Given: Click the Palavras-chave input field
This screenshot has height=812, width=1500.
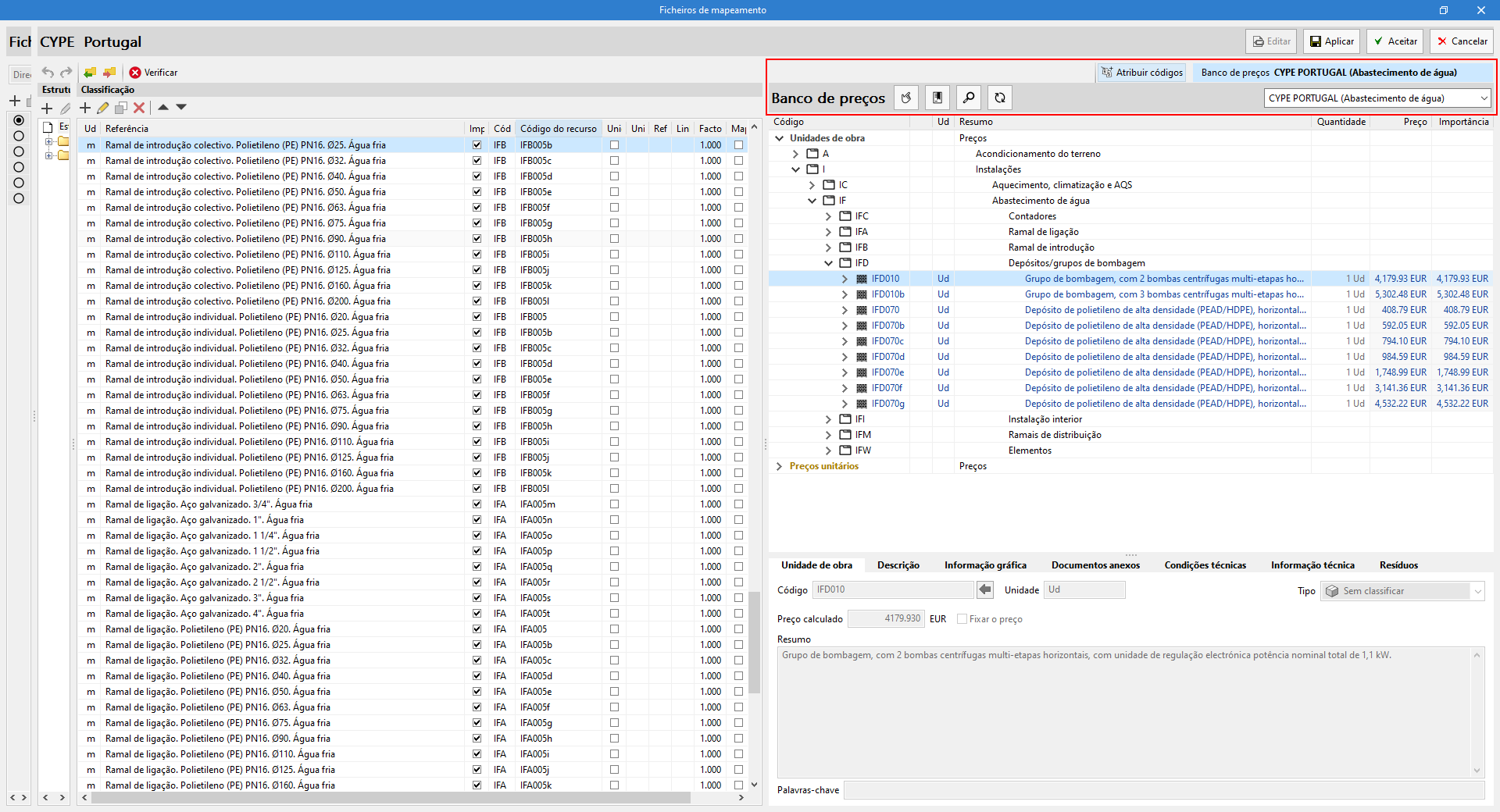Looking at the screenshot, I should (x=1163, y=790).
